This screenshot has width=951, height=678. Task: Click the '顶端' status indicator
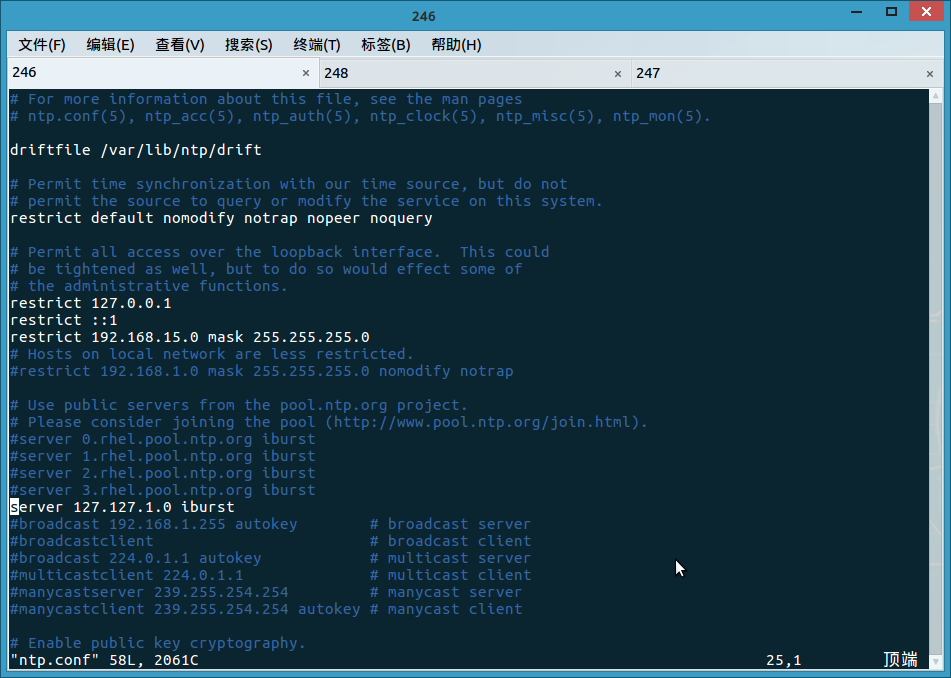[900, 659]
